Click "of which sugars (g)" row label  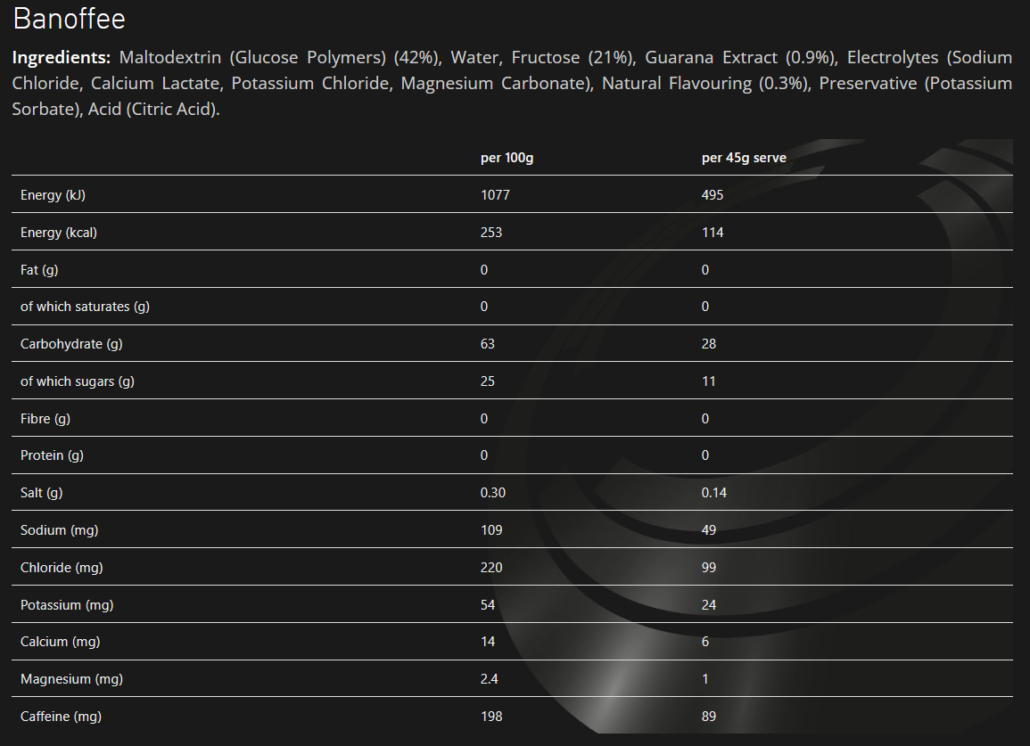pyautogui.click(x=77, y=381)
